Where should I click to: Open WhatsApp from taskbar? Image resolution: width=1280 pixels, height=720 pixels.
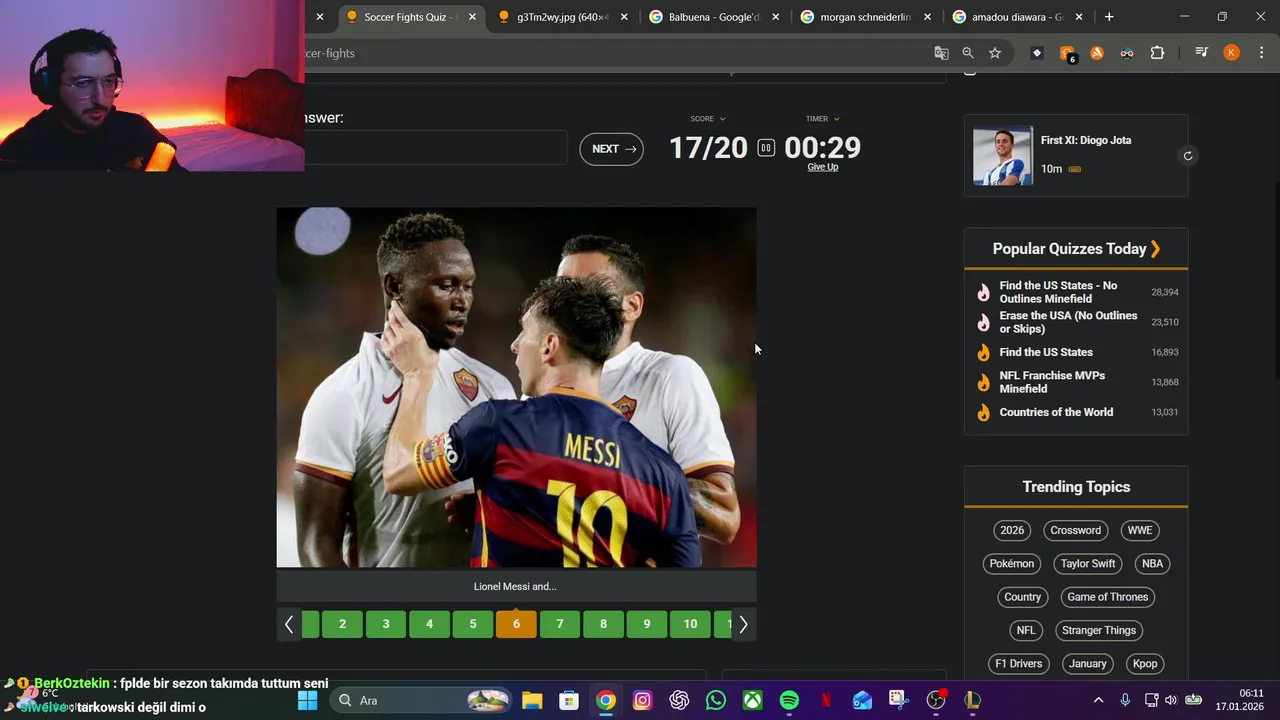coord(716,700)
